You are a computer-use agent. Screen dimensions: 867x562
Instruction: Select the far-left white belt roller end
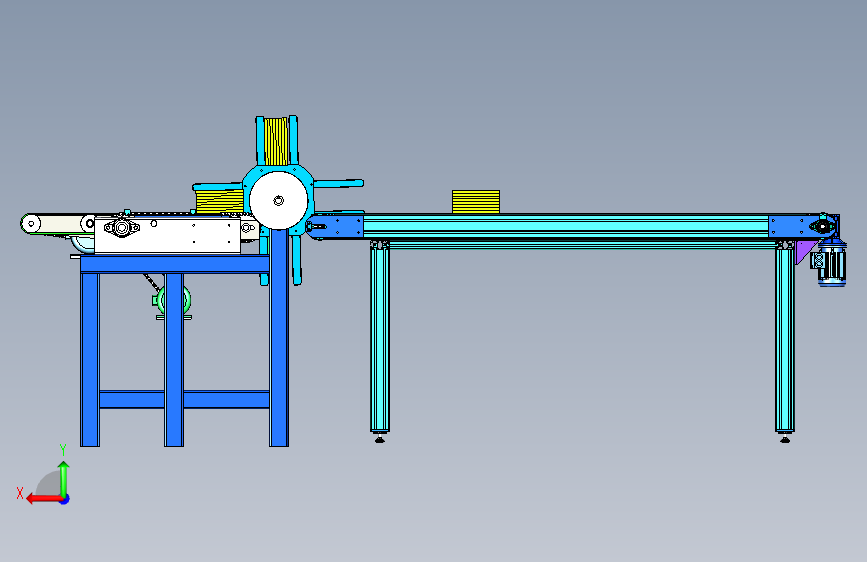[31, 223]
